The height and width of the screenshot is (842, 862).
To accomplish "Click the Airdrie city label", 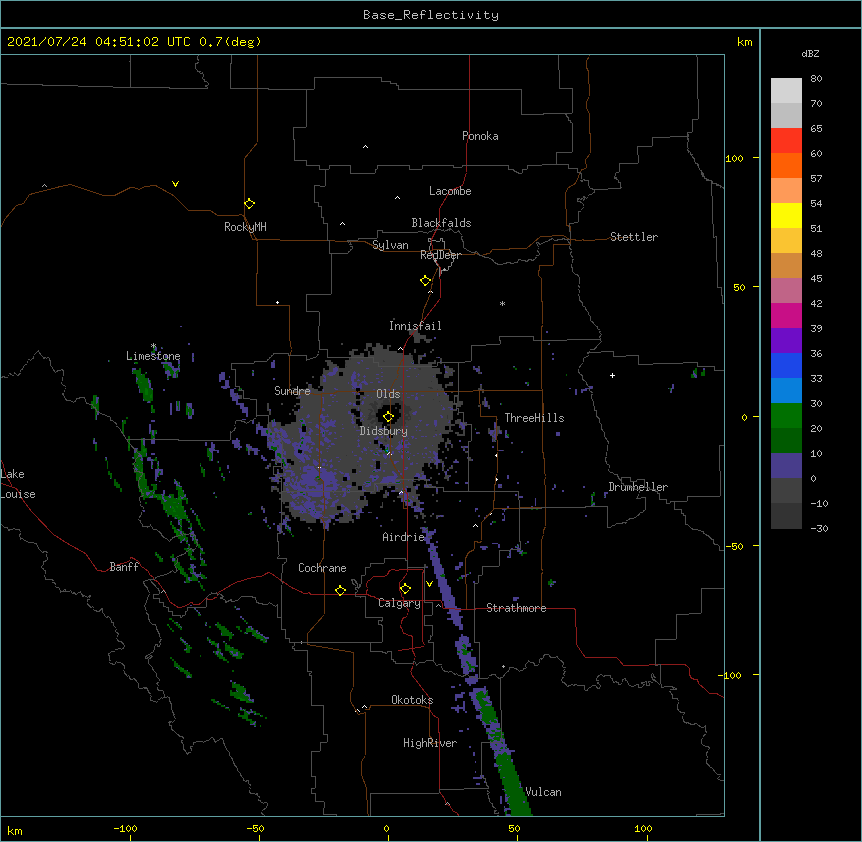I will tap(404, 537).
